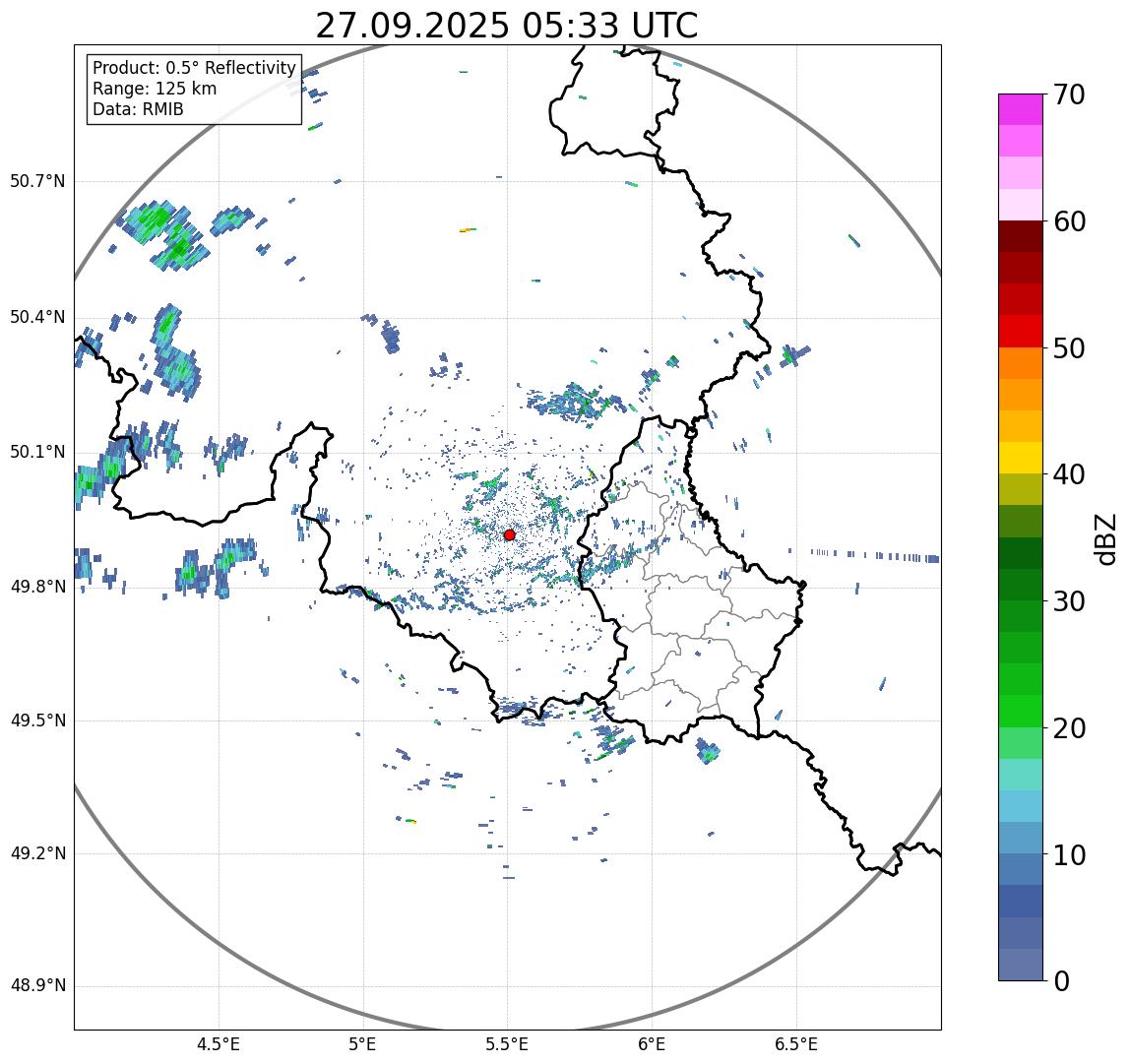Click the 49.5°N latitude label
The height and width of the screenshot is (1064, 1130).
tap(37, 720)
